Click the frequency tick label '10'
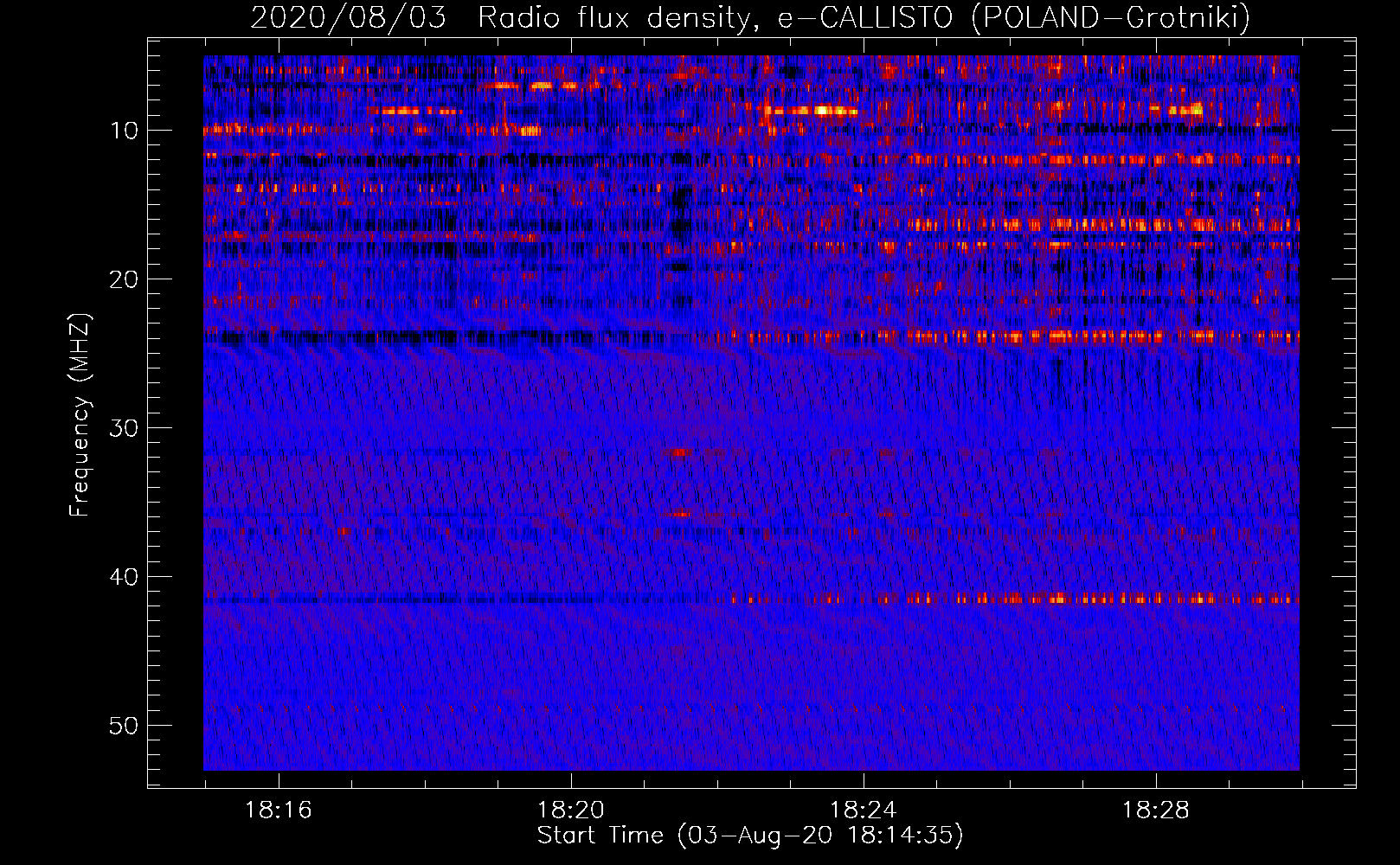The image size is (1400, 865). (124, 131)
